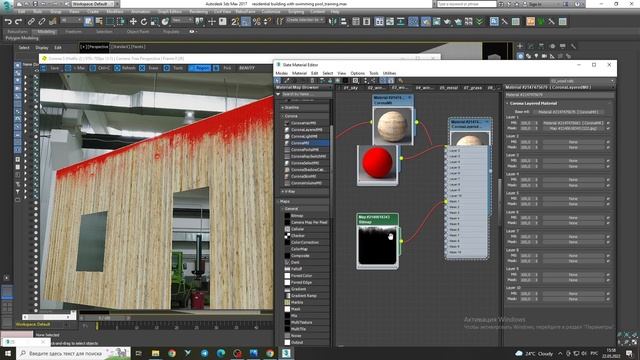Click Pick Material from Object eyedropper

287,80
